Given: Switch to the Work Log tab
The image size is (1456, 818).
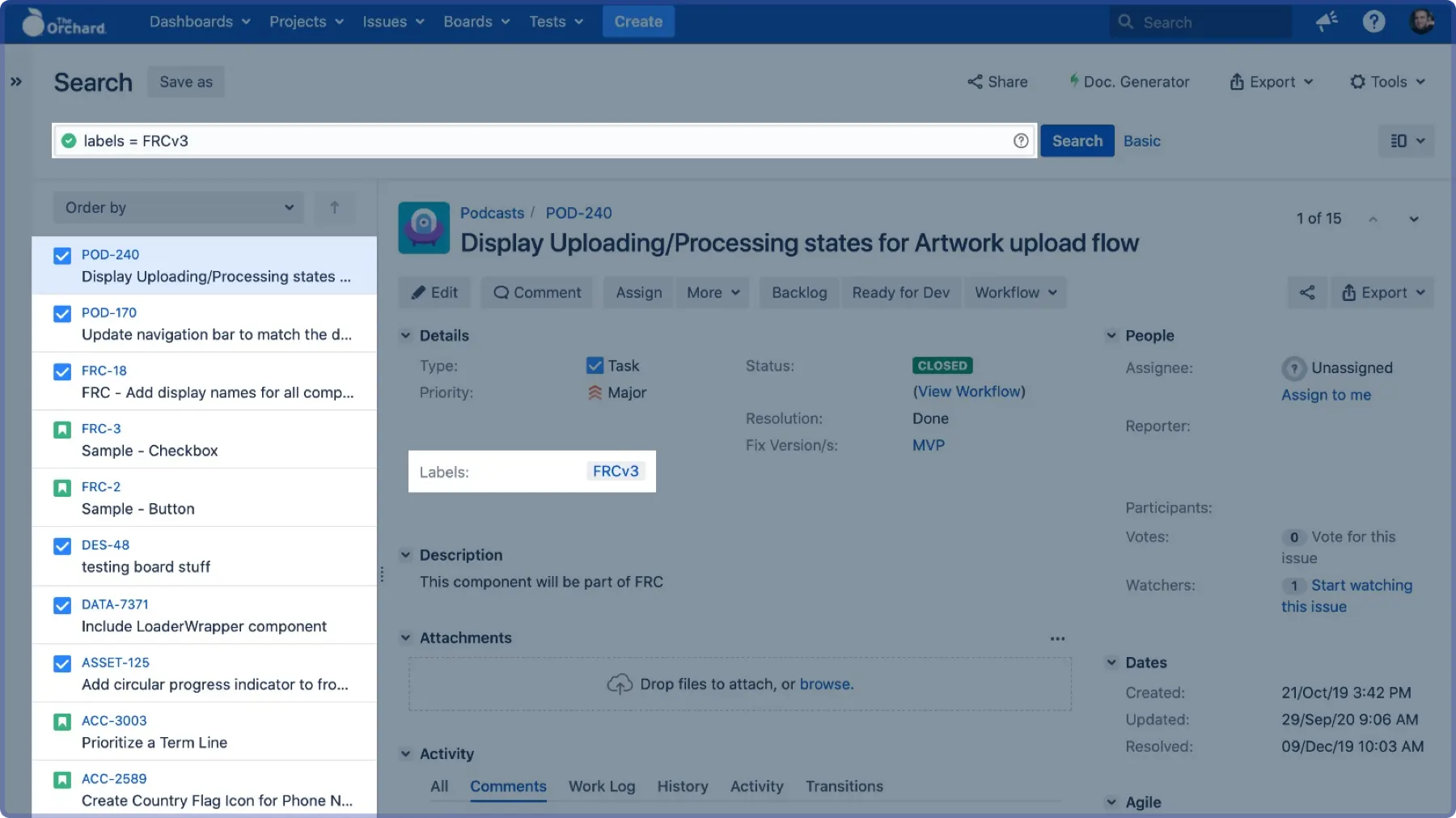Looking at the screenshot, I should (x=602, y=786).
